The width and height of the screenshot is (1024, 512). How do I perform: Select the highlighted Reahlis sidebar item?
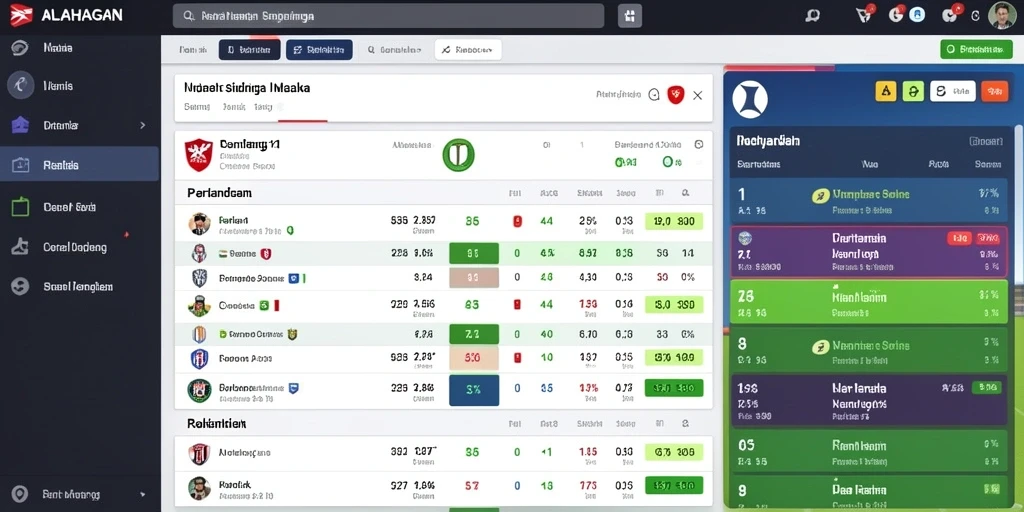80,164
